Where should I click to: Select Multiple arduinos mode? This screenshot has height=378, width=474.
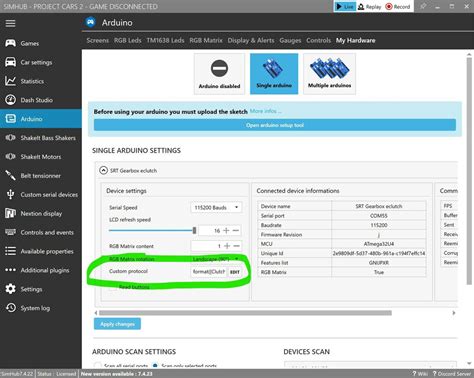[329, 74]
